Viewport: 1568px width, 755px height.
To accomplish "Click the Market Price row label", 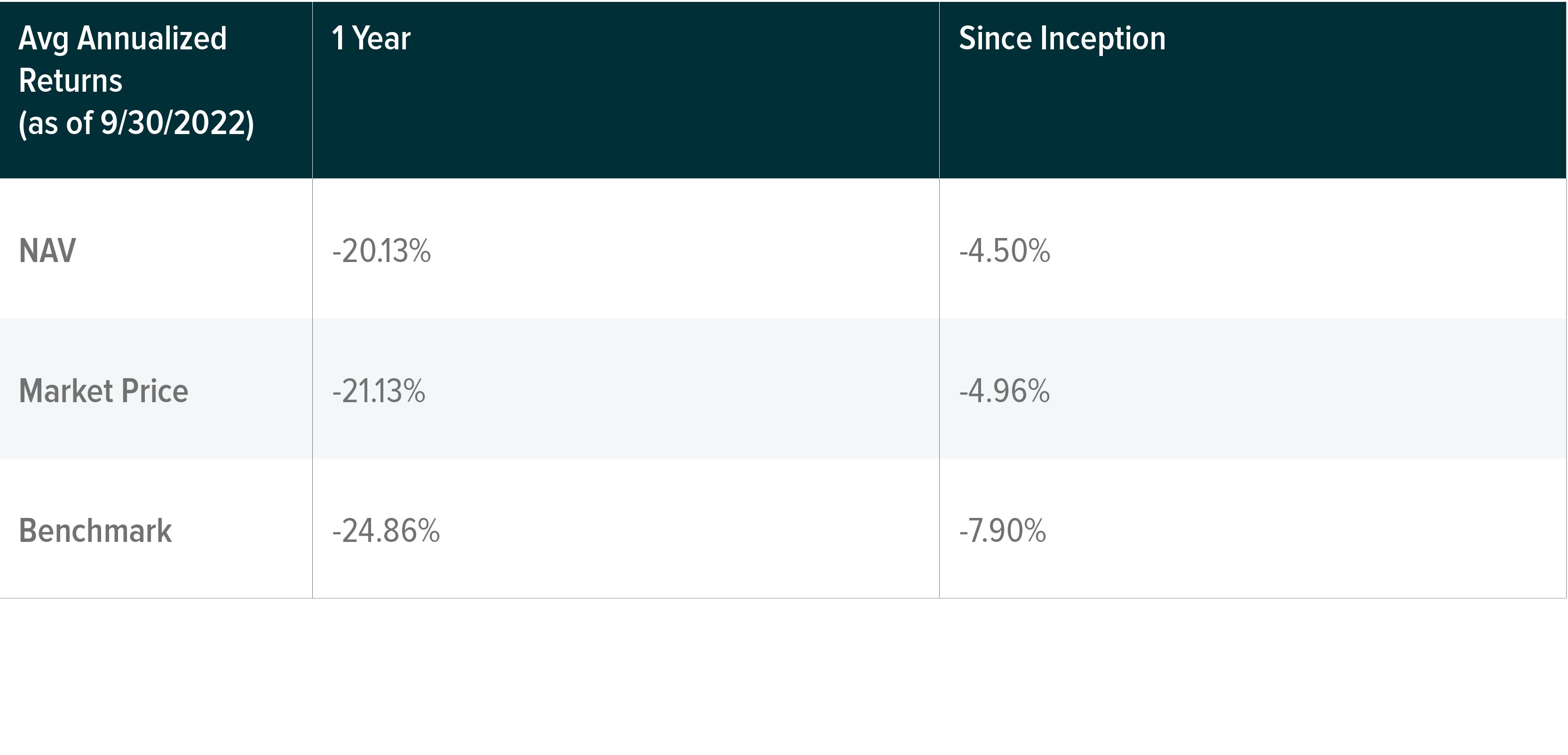I will (x=103, y=391).
